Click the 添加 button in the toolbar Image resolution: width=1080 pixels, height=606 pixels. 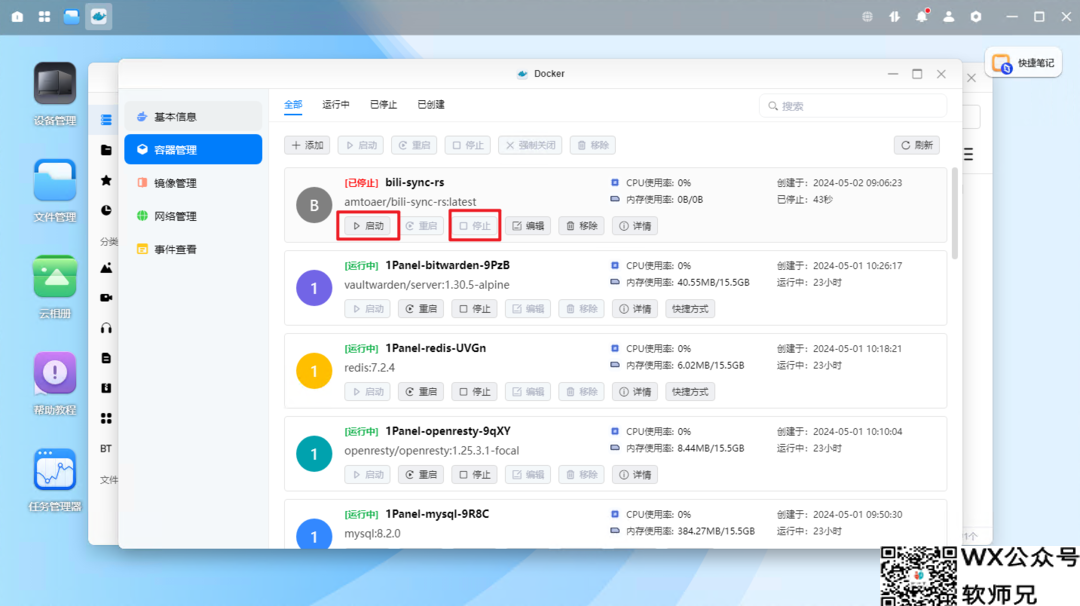tap(307, 145)
